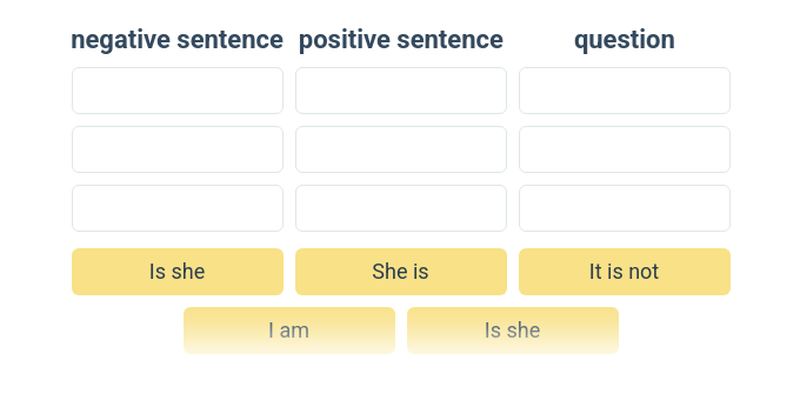
Task: Click the word "negative" in the first heading
Action: tap(120, 40)
